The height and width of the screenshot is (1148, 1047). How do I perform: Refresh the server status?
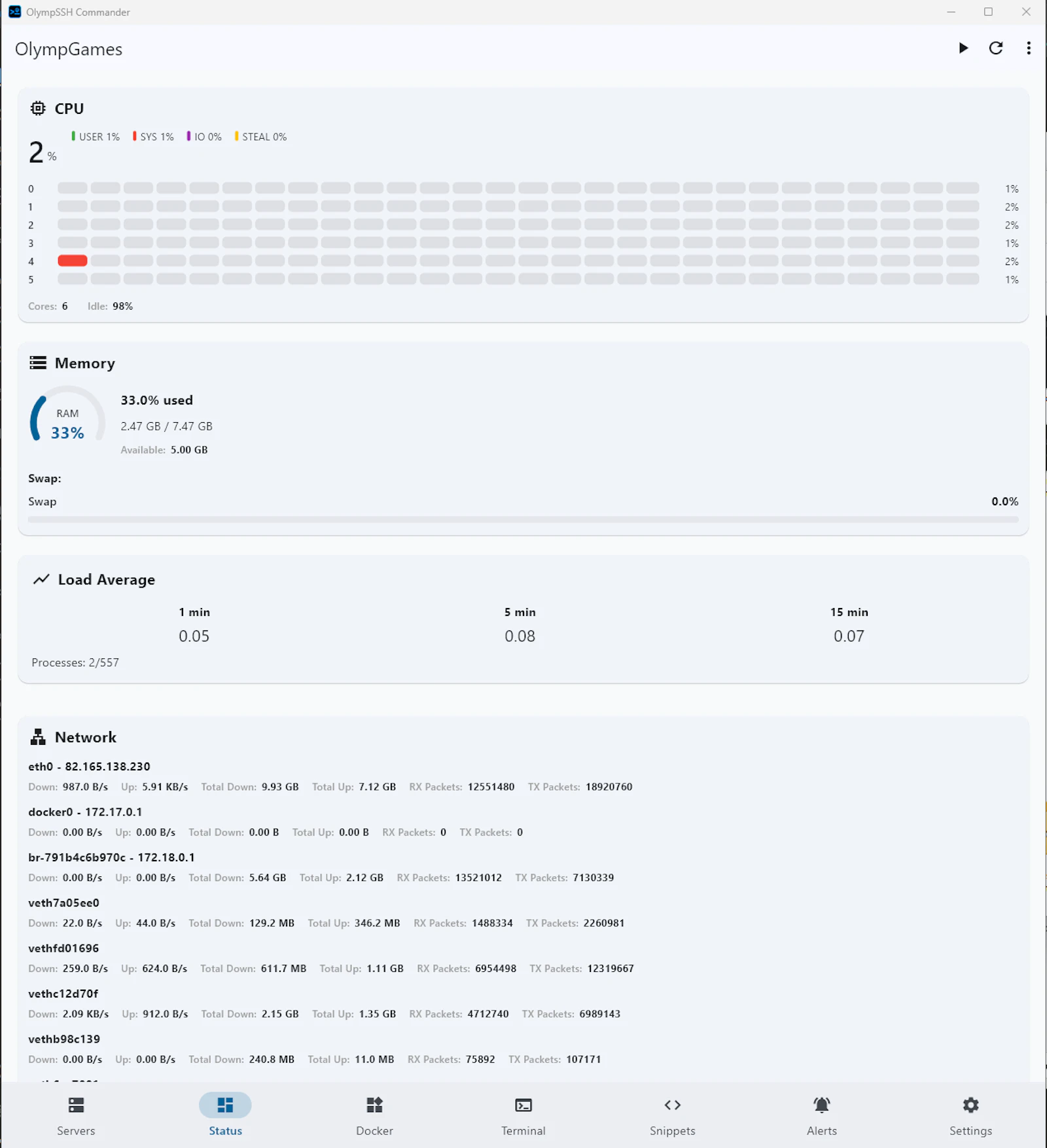996,48
